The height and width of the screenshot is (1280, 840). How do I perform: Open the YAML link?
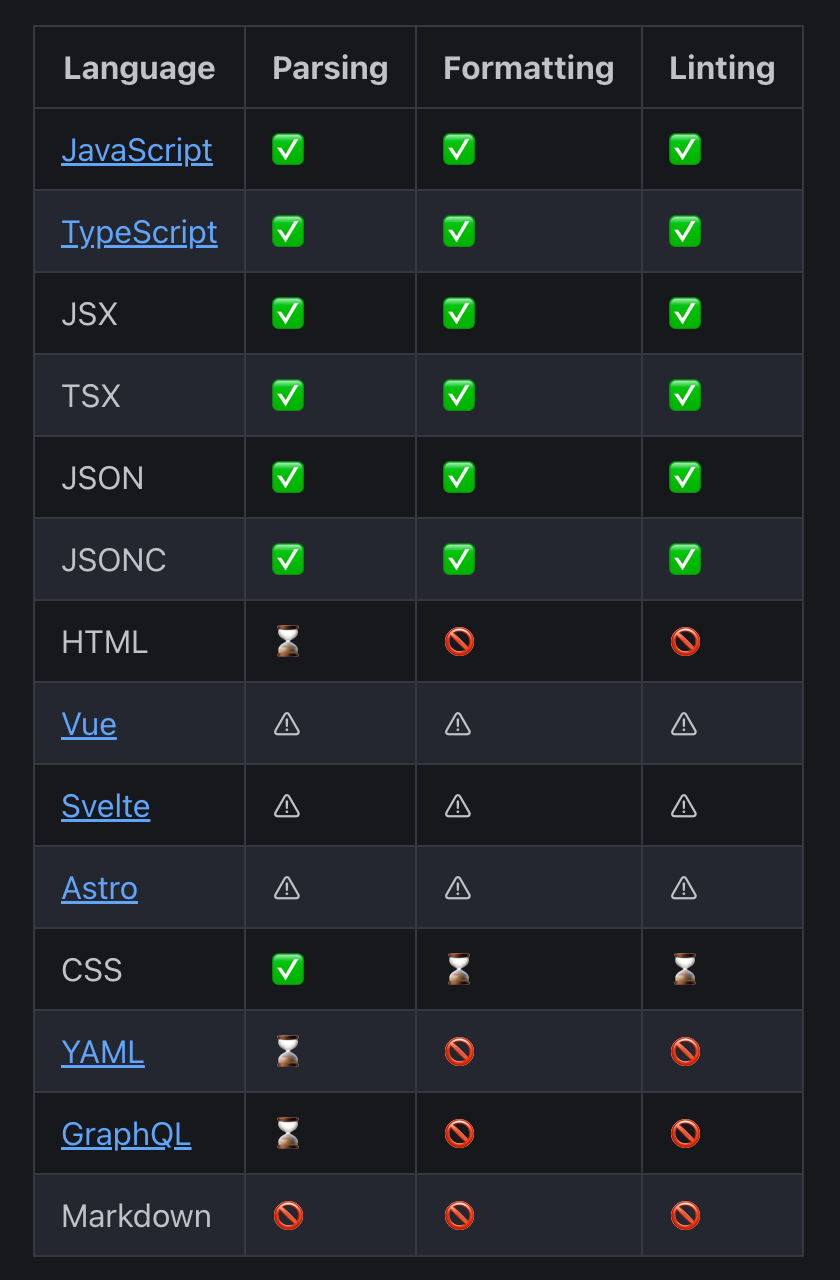(103, 1052)
